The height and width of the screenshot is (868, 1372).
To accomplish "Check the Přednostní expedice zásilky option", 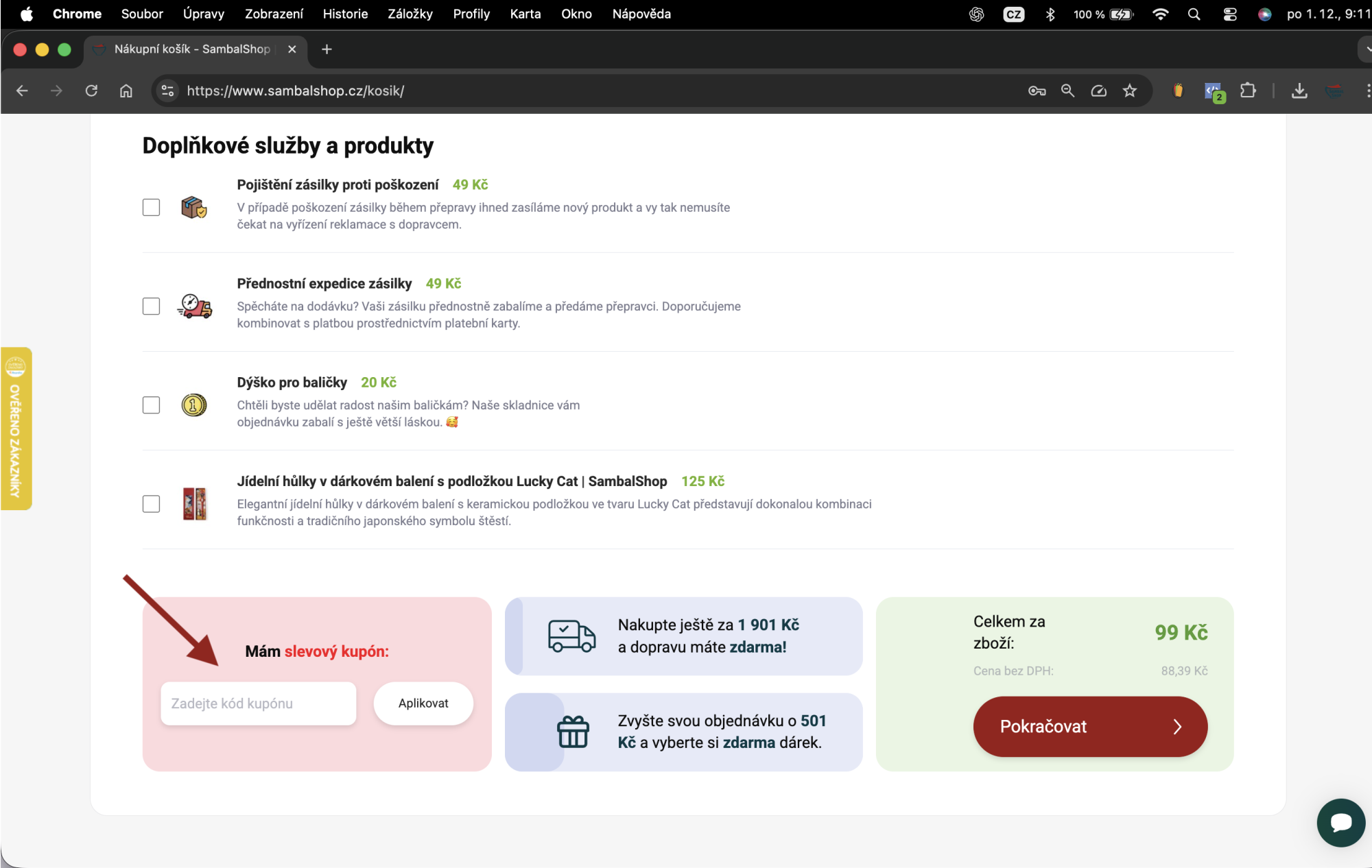I will click(151, 306).
